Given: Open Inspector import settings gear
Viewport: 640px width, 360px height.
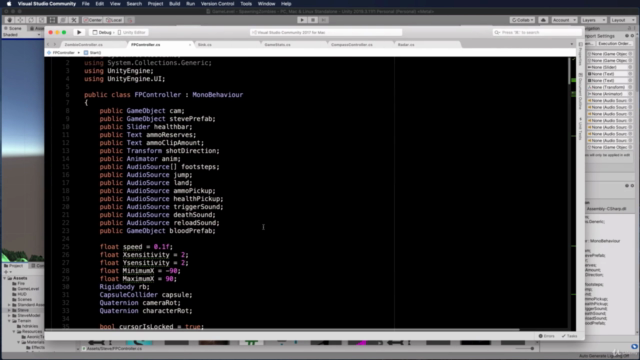Looking at the screenshot, I should tap(632, 36).
